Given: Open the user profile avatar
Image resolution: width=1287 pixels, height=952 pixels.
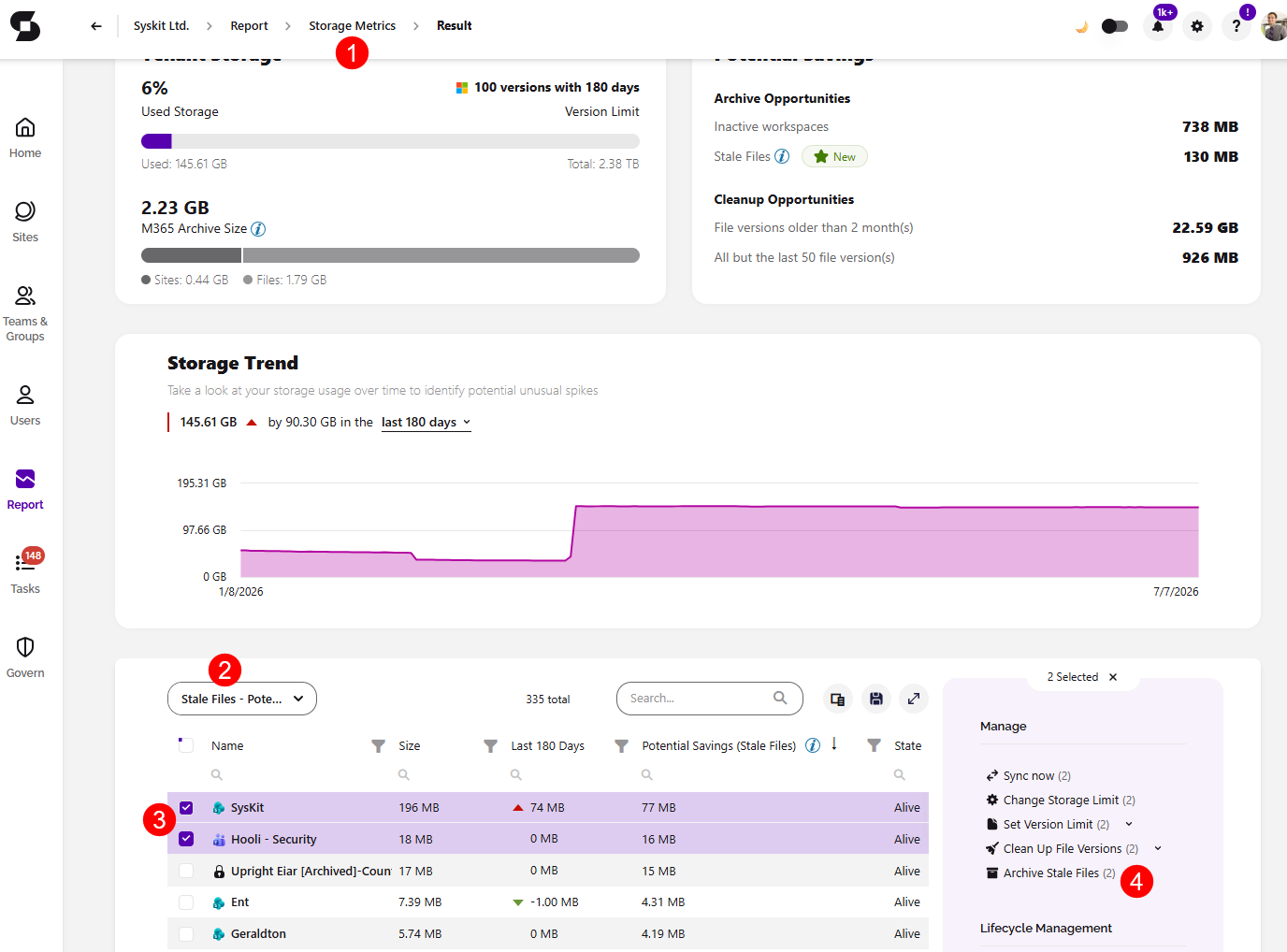Looking at the screenshot, I should [x=1274, y=26].
